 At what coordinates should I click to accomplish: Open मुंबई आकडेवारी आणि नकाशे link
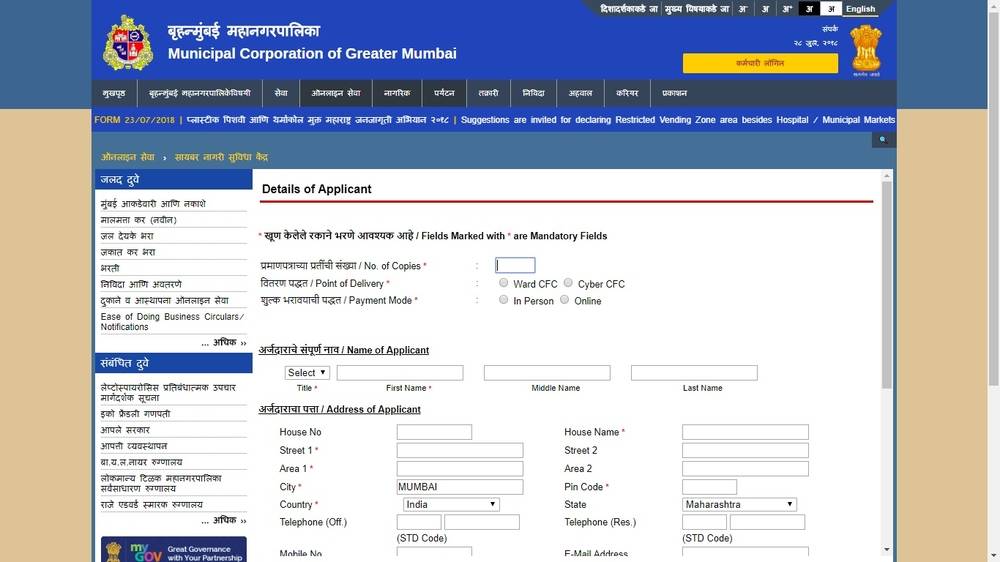tap(153, 203)
